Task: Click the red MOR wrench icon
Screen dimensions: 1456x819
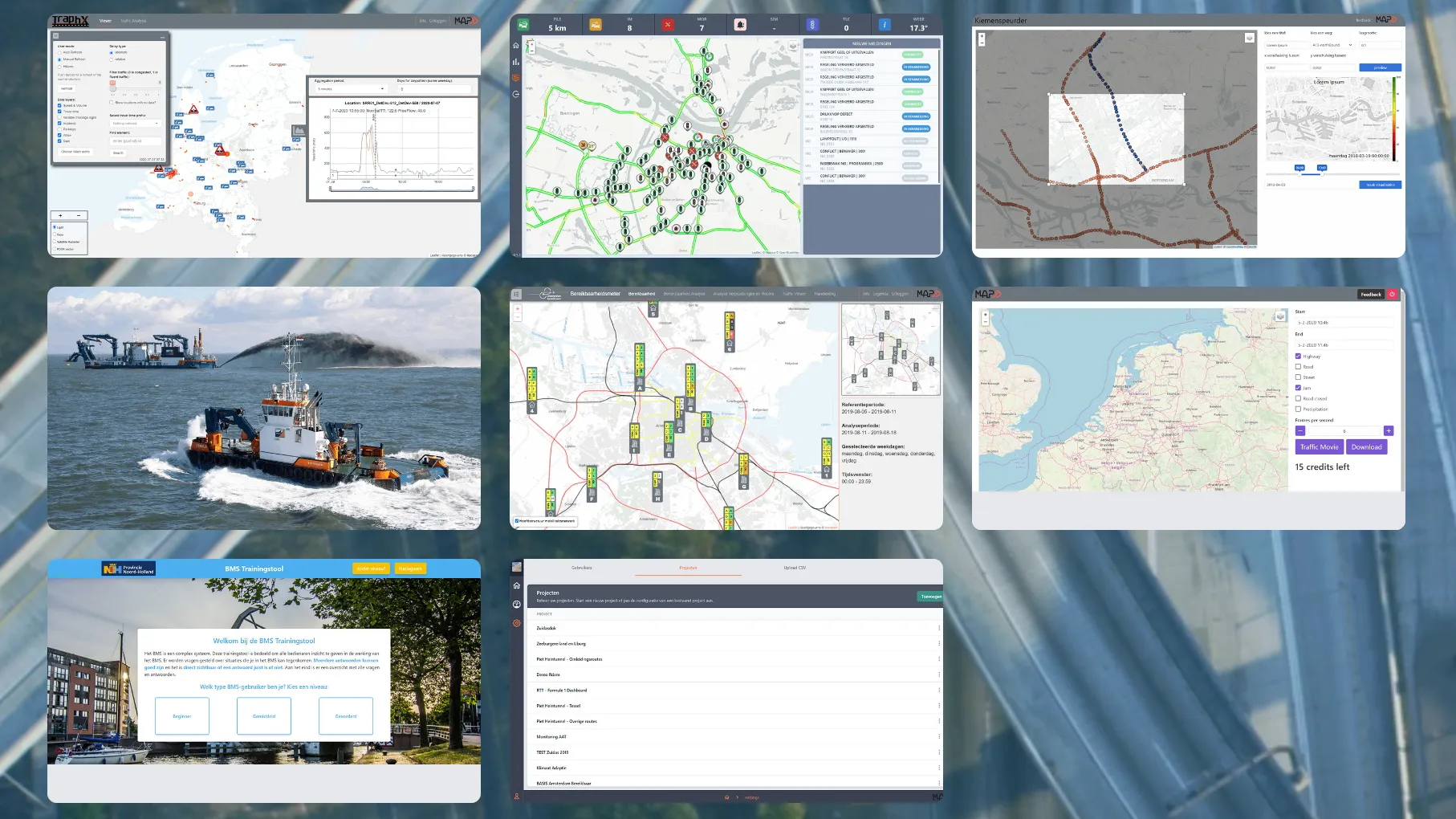Action: pyautogui.click(x=668, y=25)
